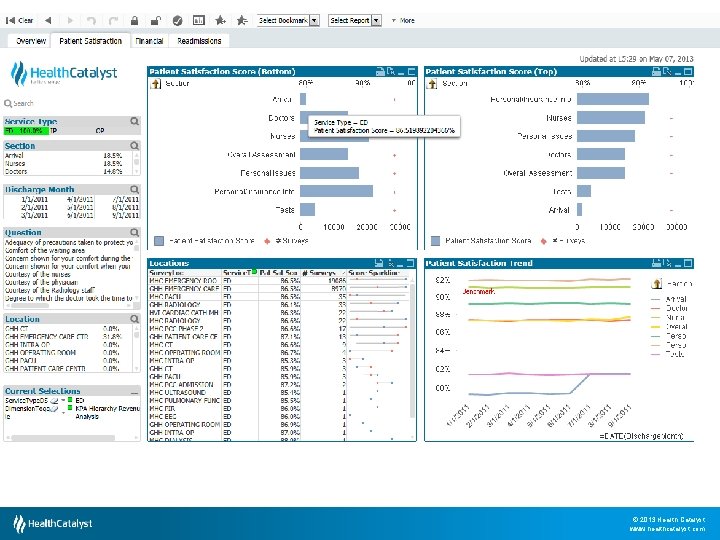Go back one selection step
This screenshot has height=540, width=720.
click(48, 20)
